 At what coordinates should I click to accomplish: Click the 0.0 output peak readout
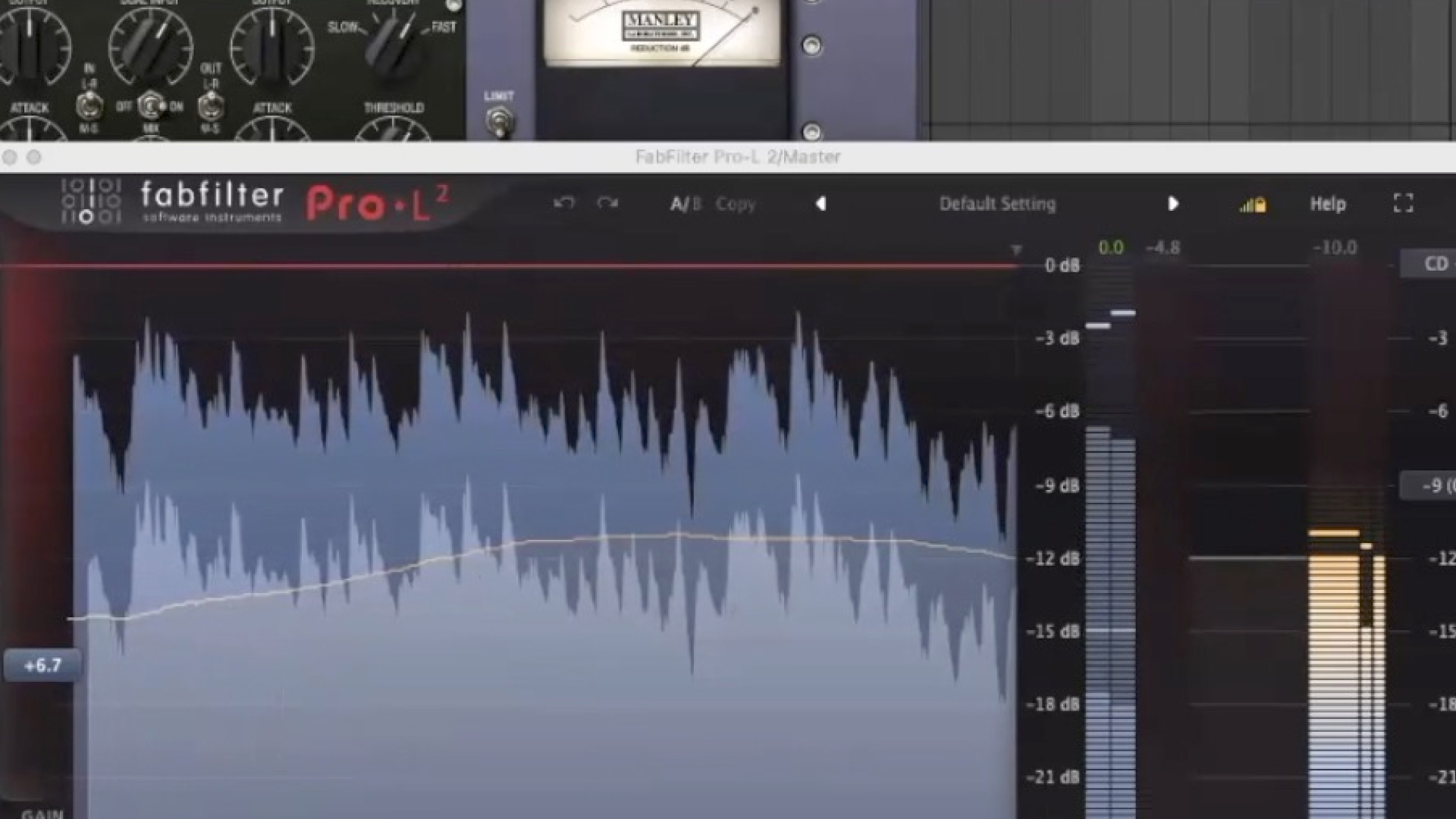(1111, 247)
